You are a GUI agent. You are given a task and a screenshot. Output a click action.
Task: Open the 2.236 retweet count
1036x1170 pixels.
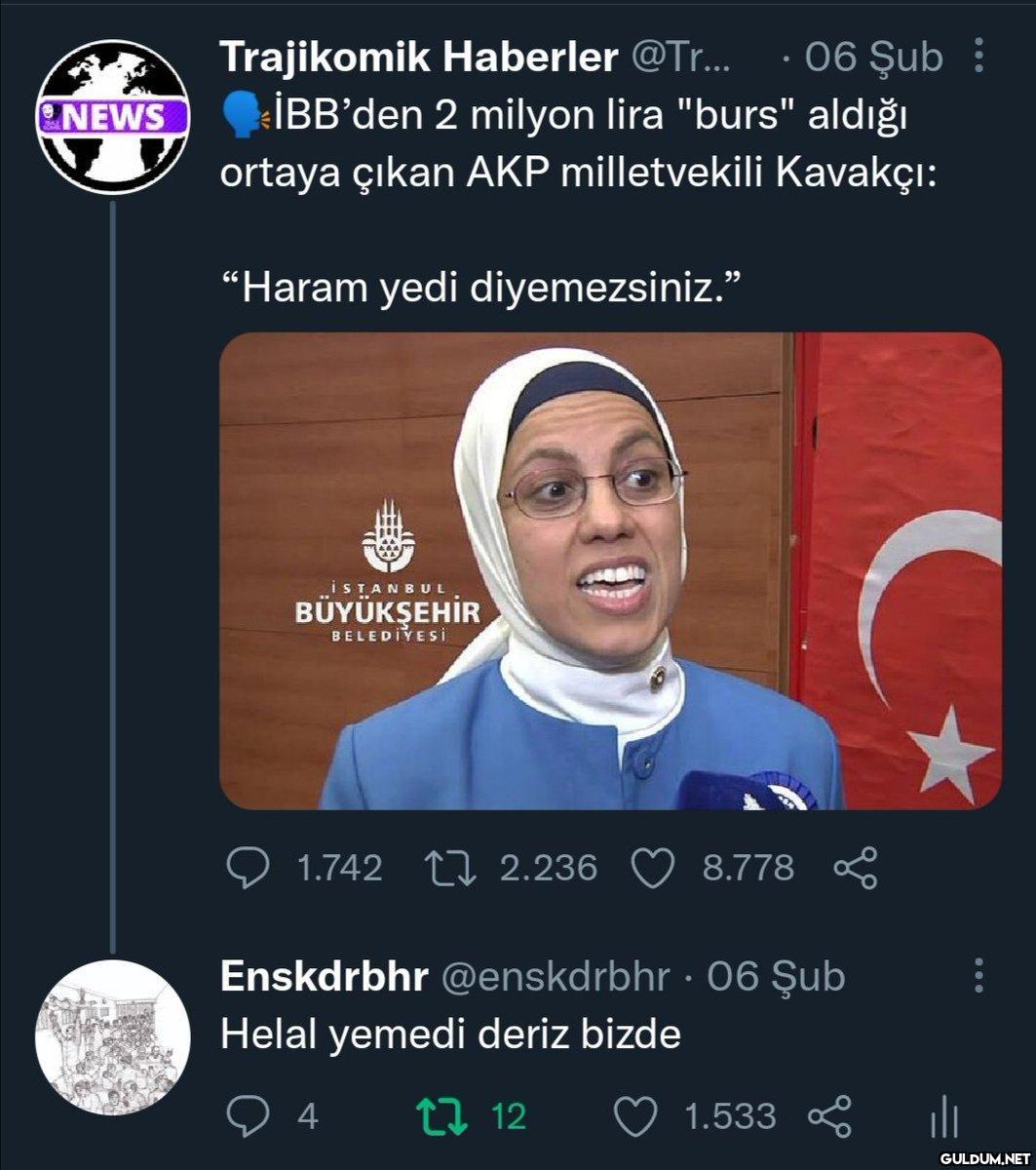coord(549,868)
